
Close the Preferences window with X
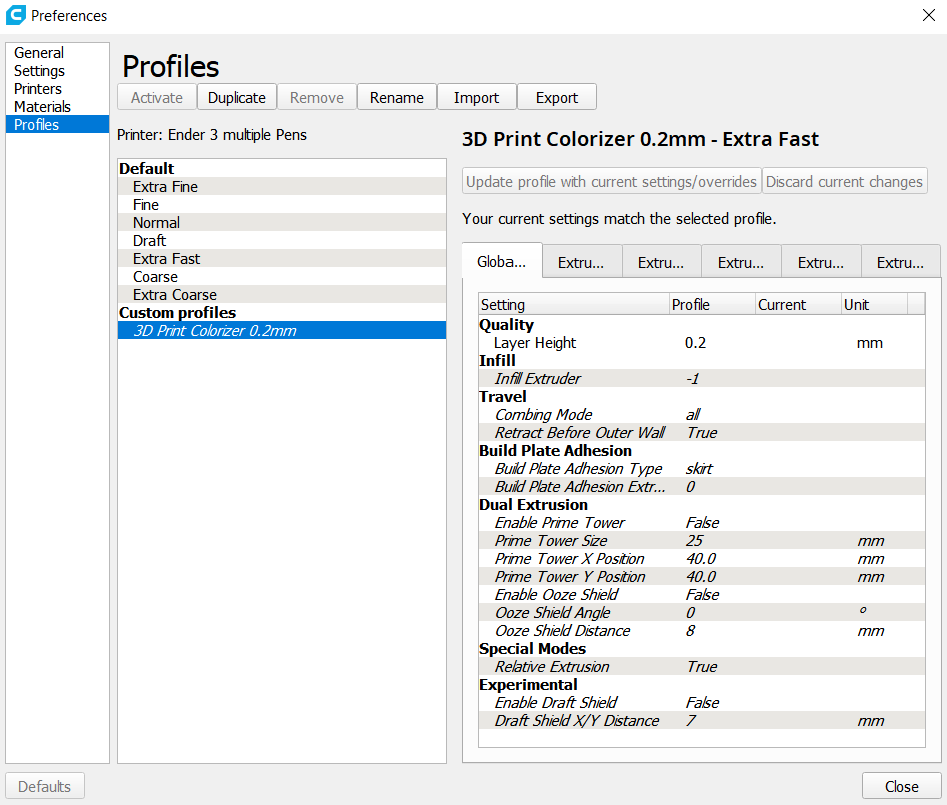coord(928,15)
